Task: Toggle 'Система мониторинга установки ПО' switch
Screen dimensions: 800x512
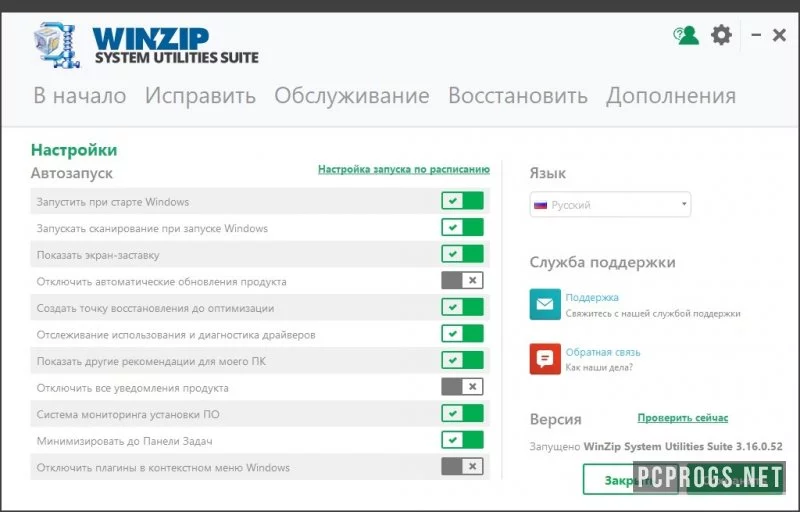Action: point(462,413)
